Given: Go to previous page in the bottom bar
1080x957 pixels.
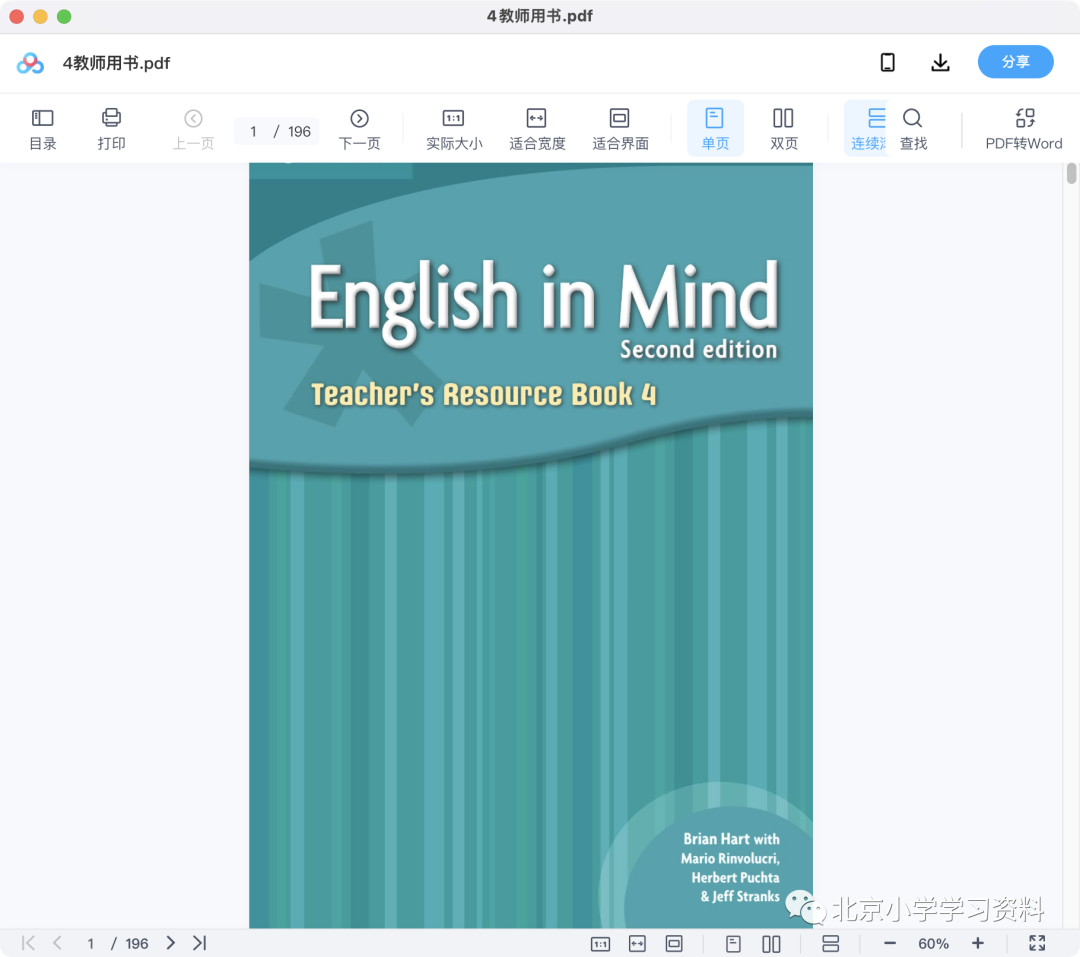Looking at the screenshot, I should tap(57, 943).
